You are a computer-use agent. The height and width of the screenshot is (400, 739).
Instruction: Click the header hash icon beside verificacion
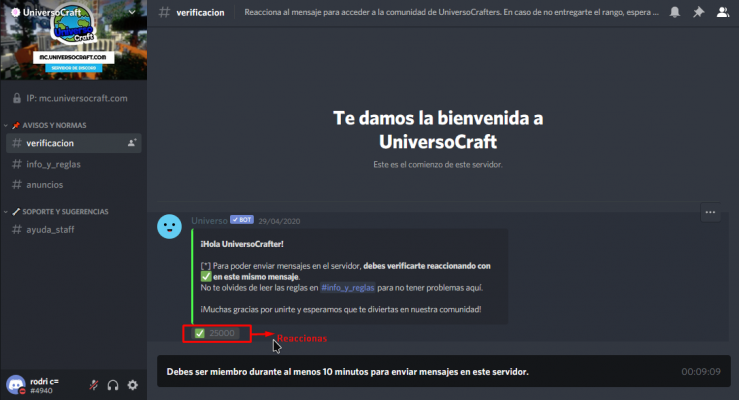point(164,12)
